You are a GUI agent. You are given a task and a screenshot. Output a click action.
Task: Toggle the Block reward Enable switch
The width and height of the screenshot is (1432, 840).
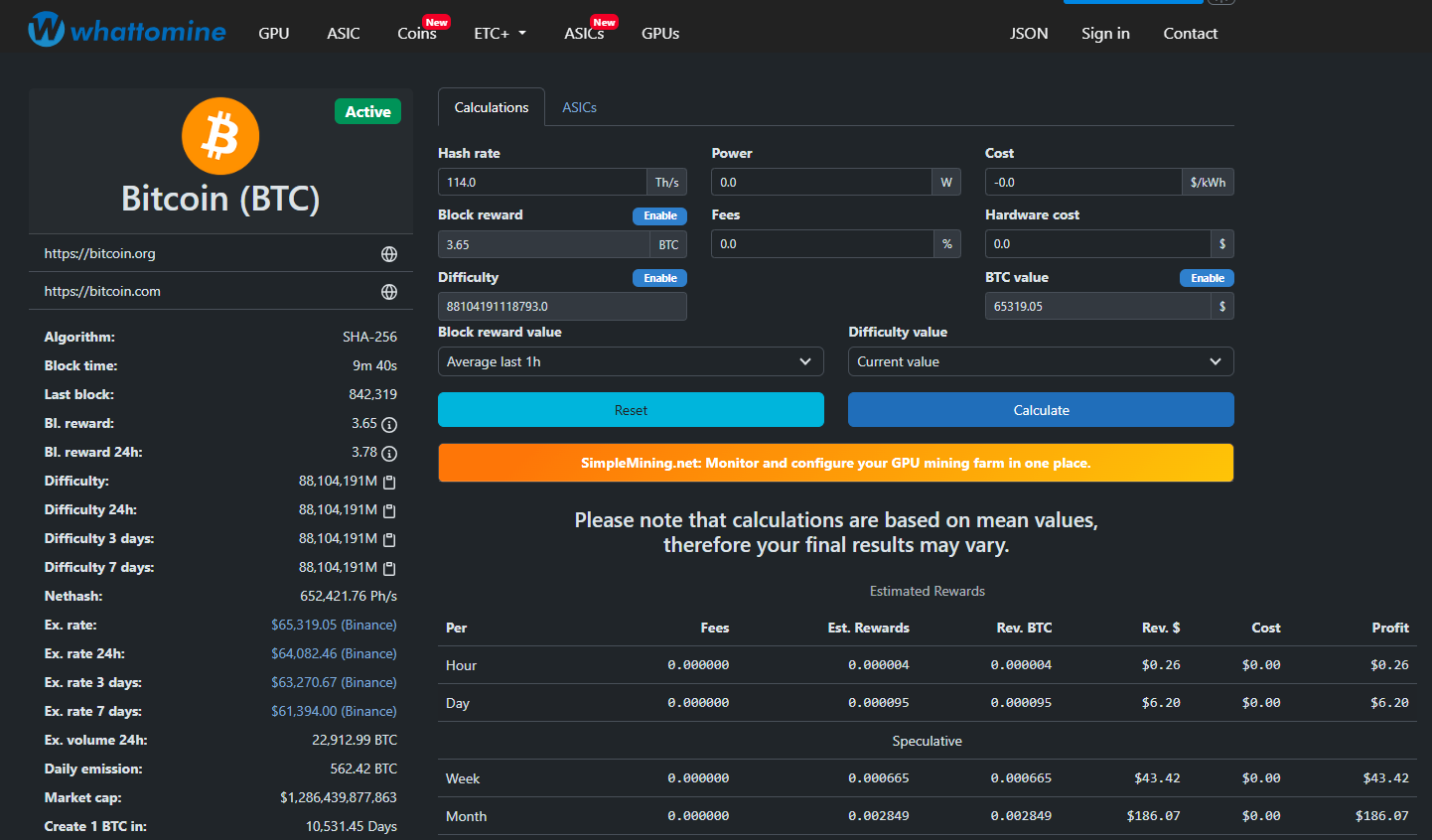pos(659,216)
